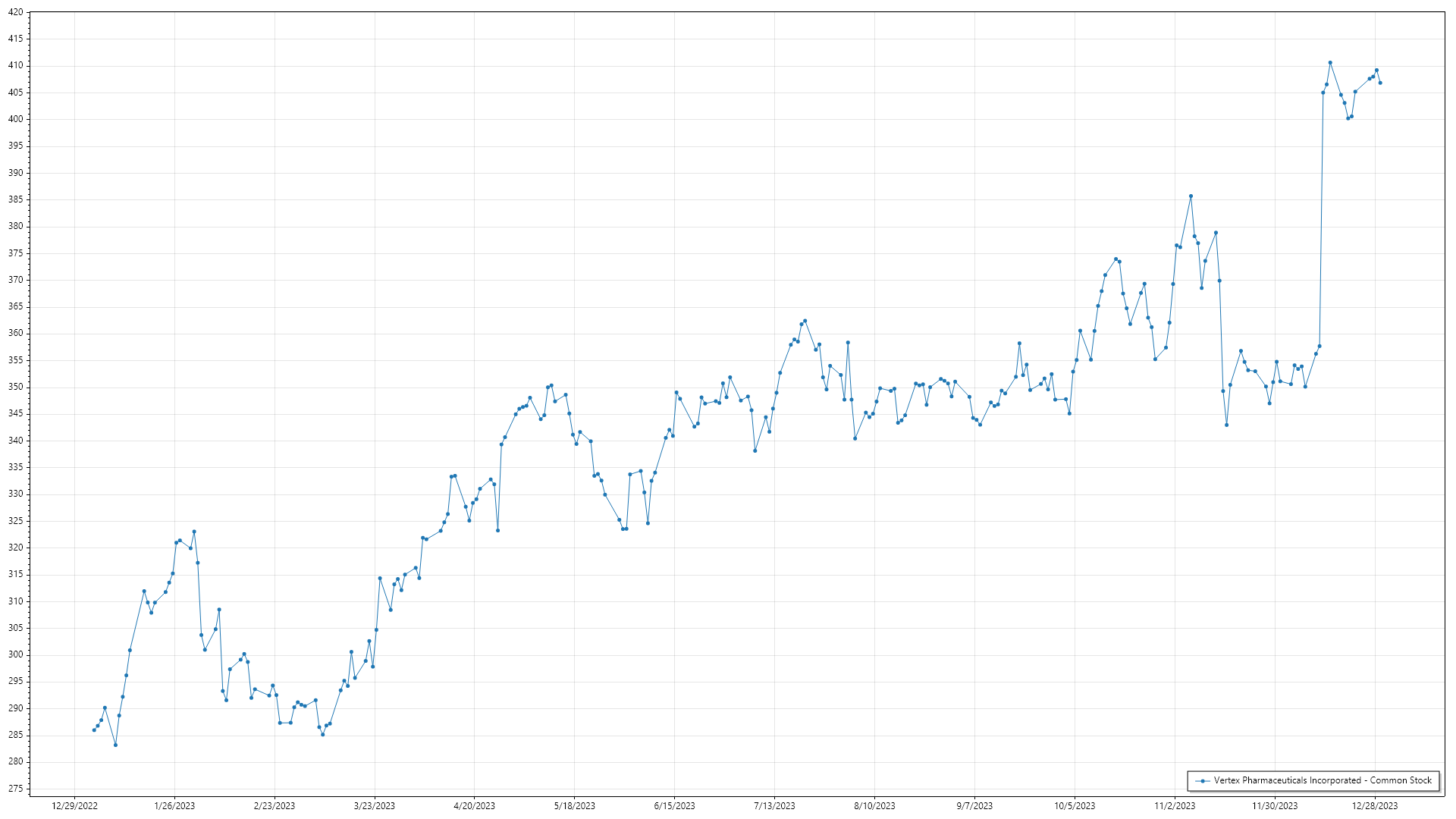Select the 3/23/2023 date axis label
Screen dimensions: 1456x819
pos(375,806)
